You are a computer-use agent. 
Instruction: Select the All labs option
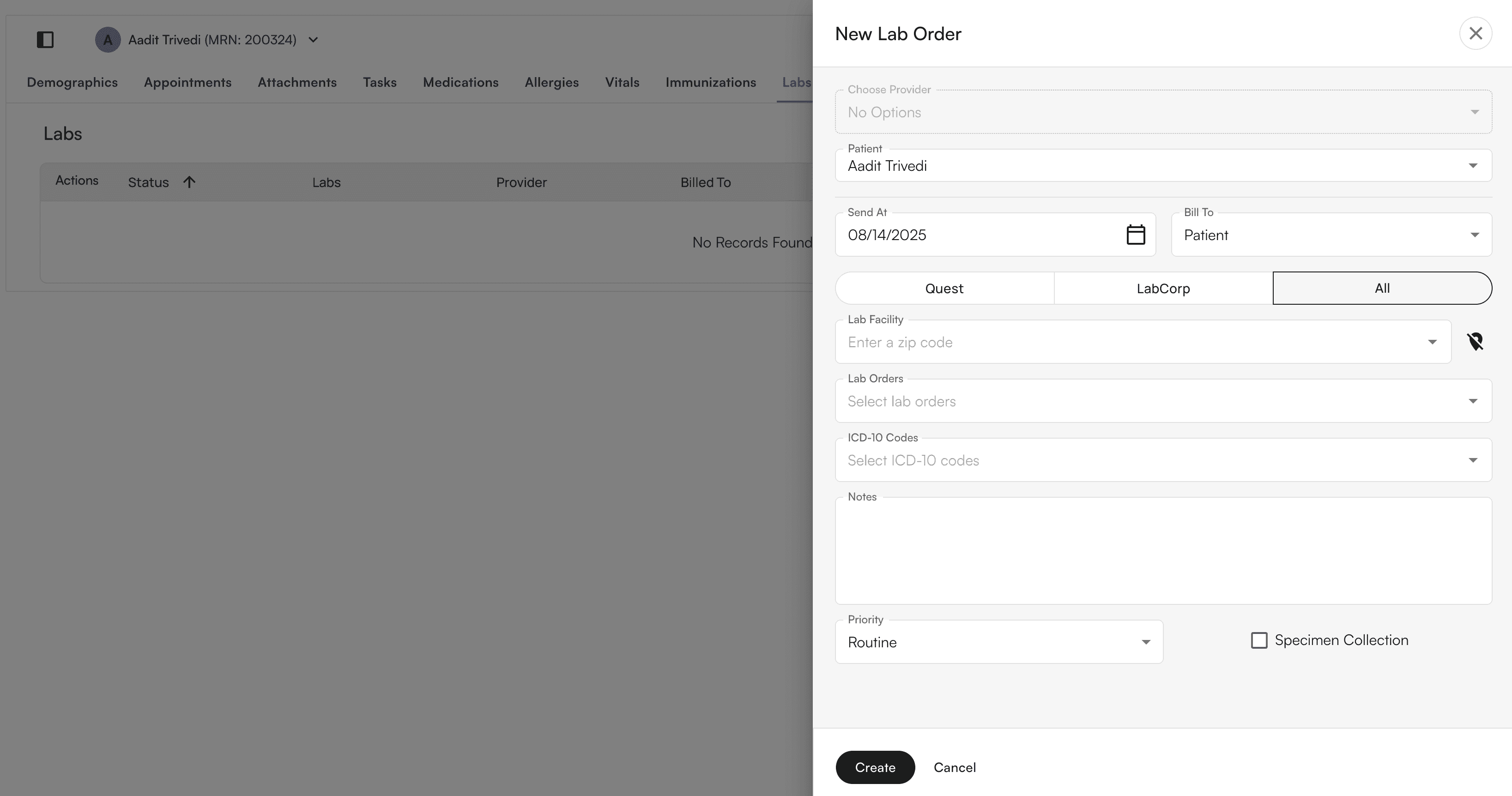click(x=1382, y=288)
